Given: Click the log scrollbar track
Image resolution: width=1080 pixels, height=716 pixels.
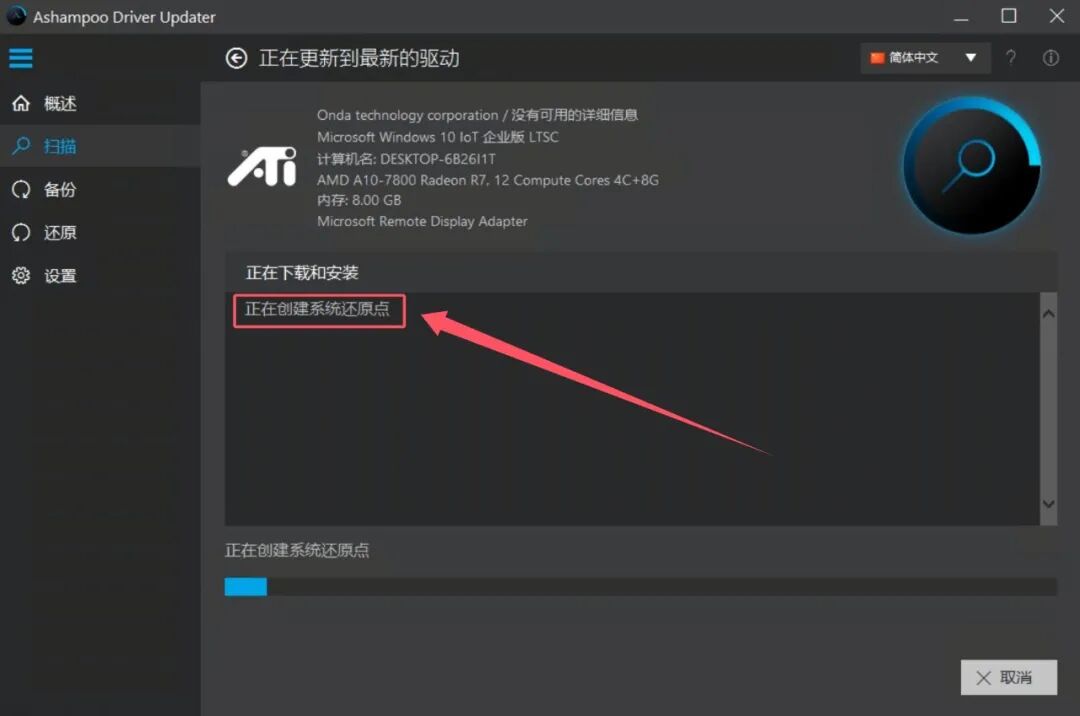Looking at the screenshot, I should click(1048, 409).
